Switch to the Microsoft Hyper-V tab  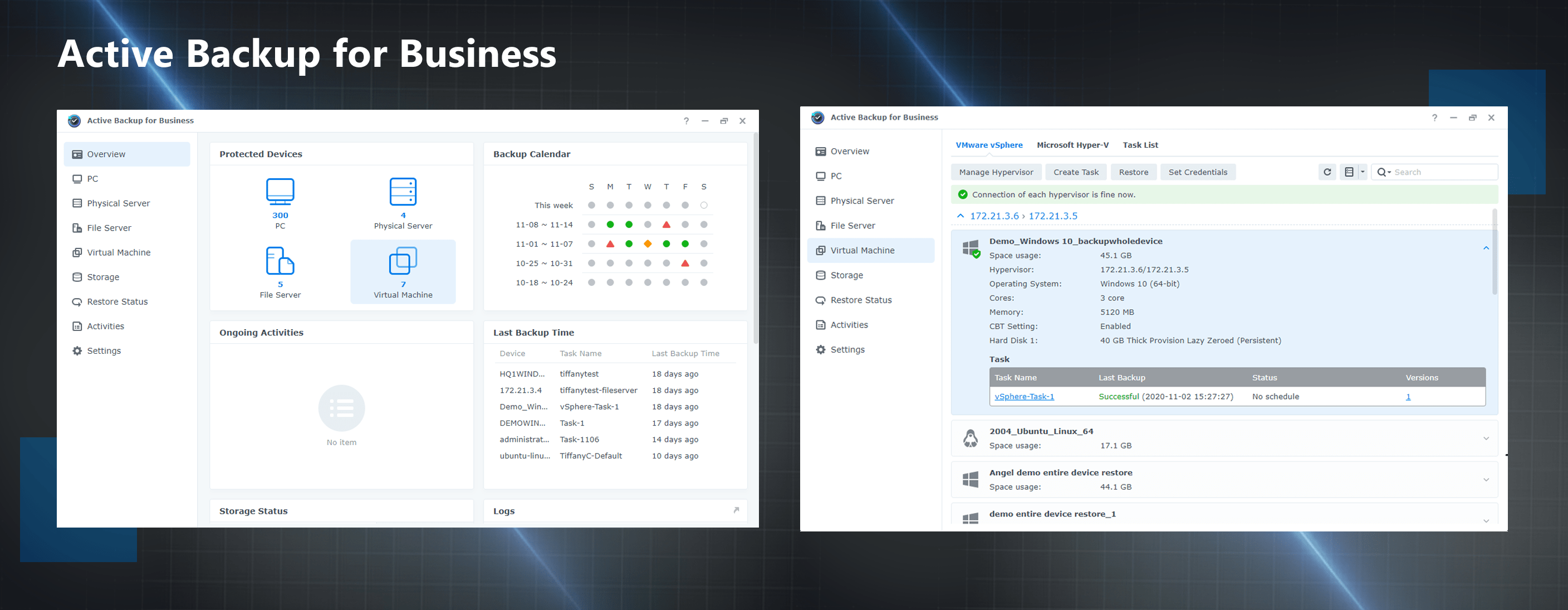(x=1072, y=145)
